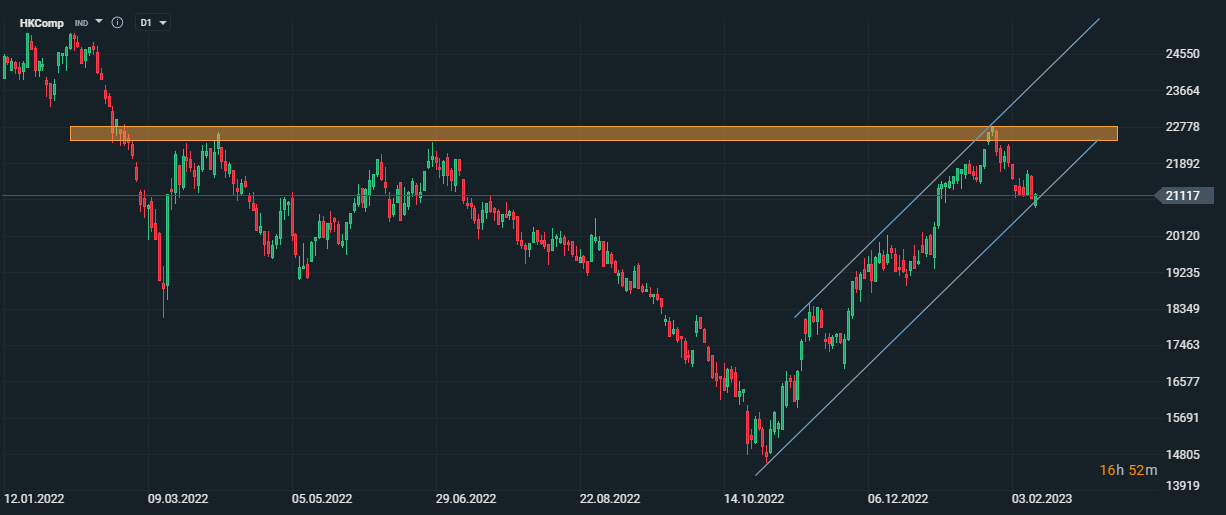Click the 15691 price axis label

(x=1182, y=418)
